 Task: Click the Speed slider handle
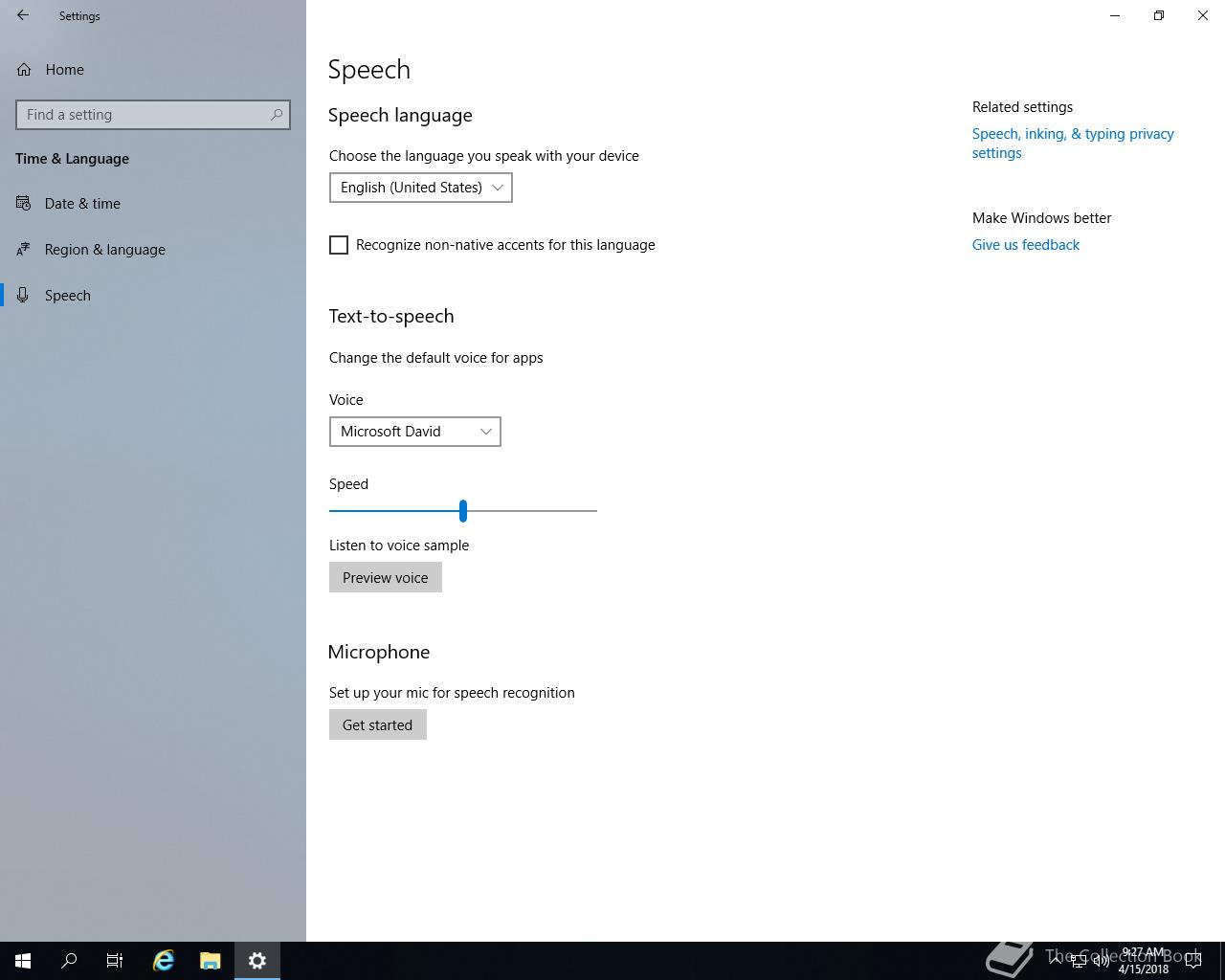point(463,511)
